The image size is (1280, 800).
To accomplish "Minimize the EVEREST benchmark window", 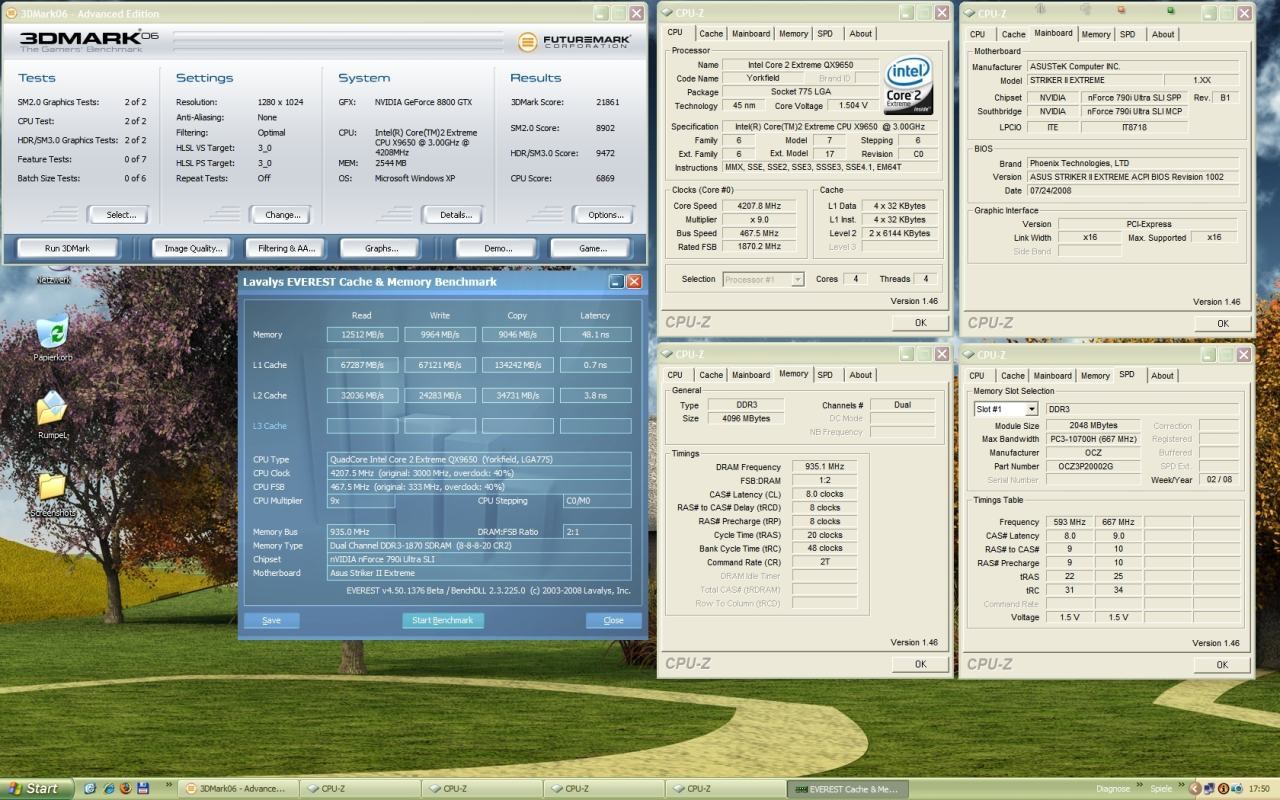I will point(617,282).
